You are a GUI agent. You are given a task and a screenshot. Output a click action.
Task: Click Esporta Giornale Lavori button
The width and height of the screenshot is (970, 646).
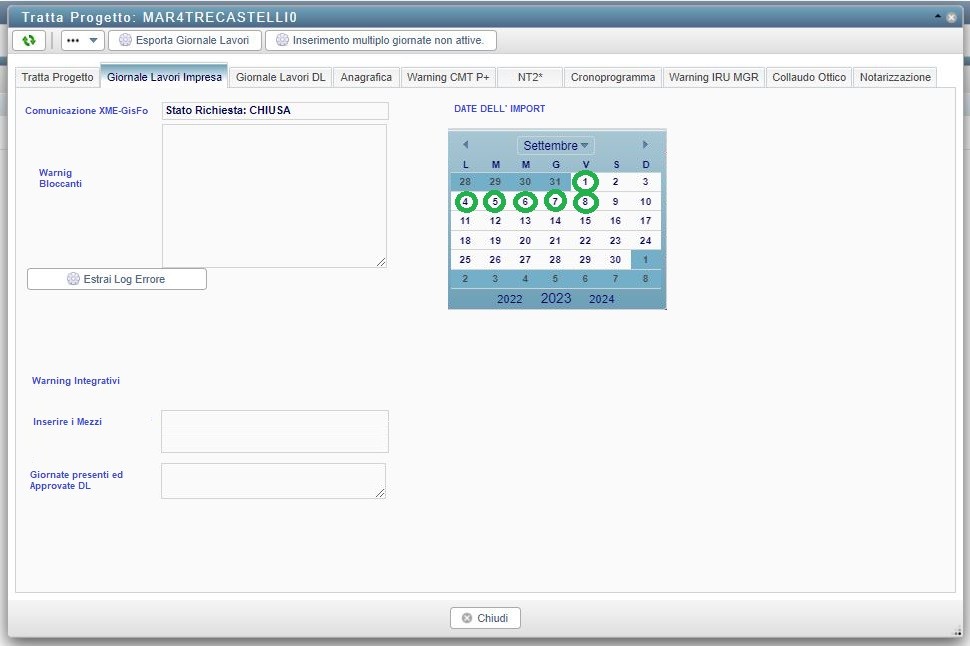pyautogui.click(x=185, y=40)
